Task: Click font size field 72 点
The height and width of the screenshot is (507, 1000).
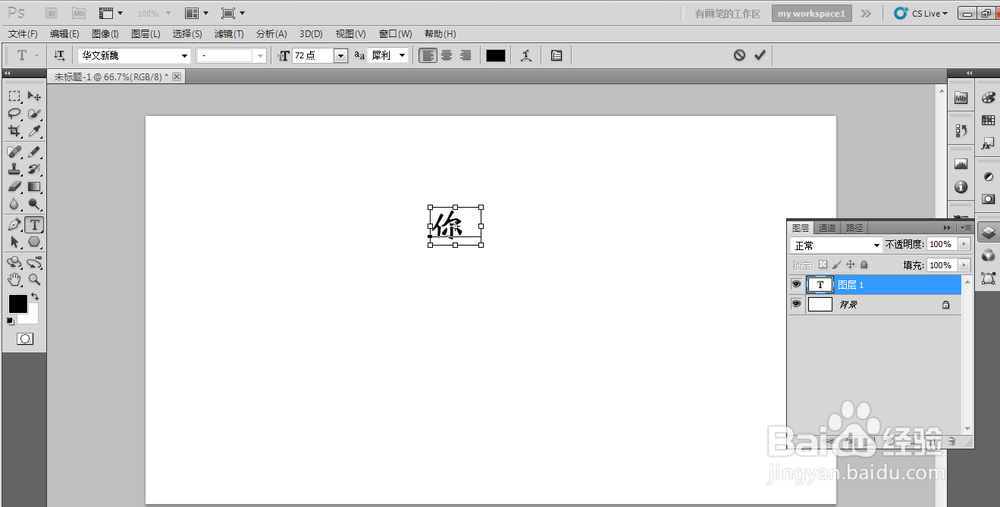Action: pos(313,55)
